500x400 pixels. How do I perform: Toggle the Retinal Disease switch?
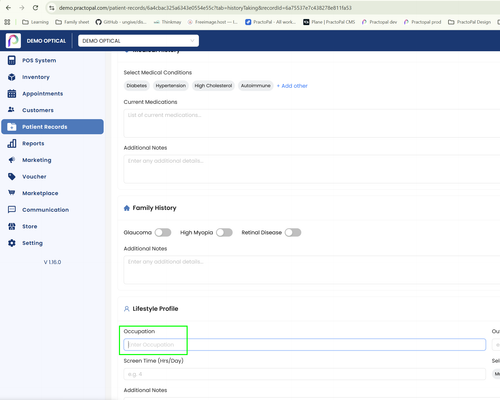[x=293, y=232]
